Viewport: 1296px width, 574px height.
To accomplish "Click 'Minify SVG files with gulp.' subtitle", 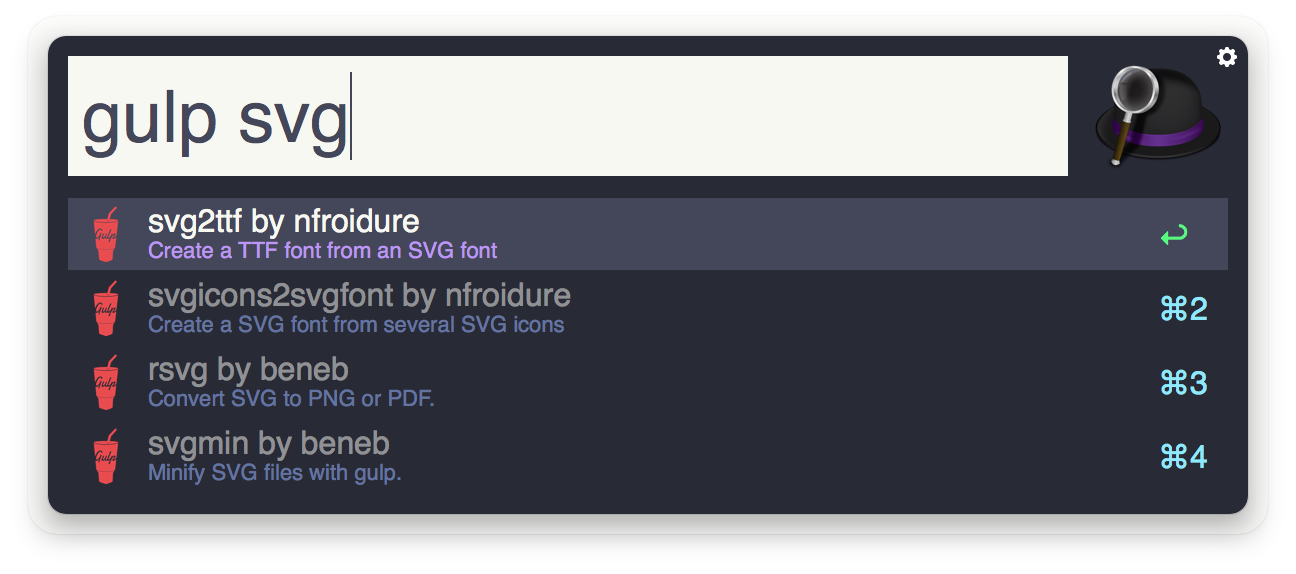I will click(x=274, y=472).
